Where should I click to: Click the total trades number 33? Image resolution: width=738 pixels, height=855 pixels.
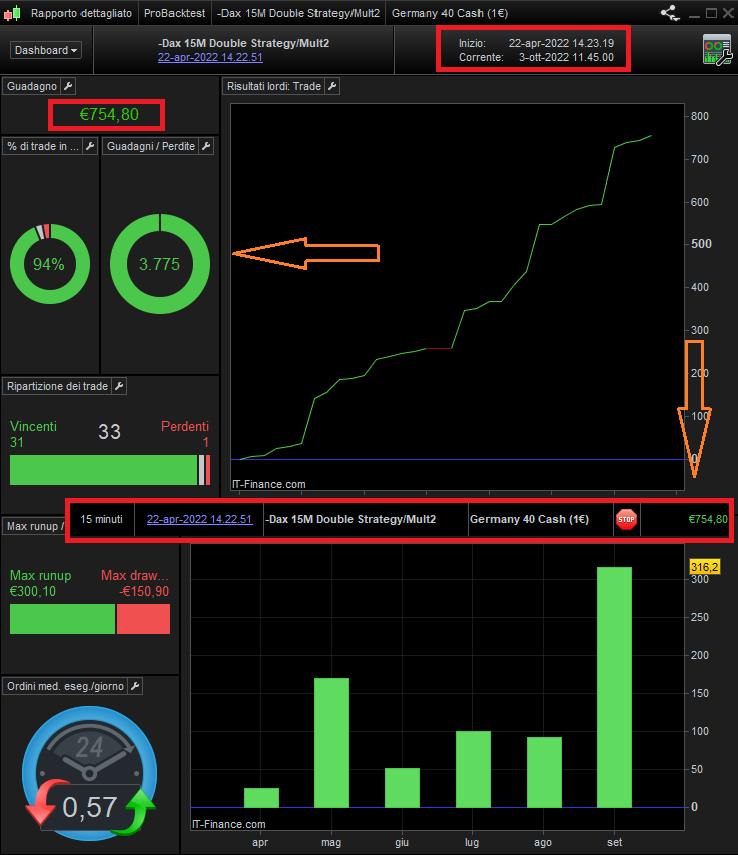[109, 432]
